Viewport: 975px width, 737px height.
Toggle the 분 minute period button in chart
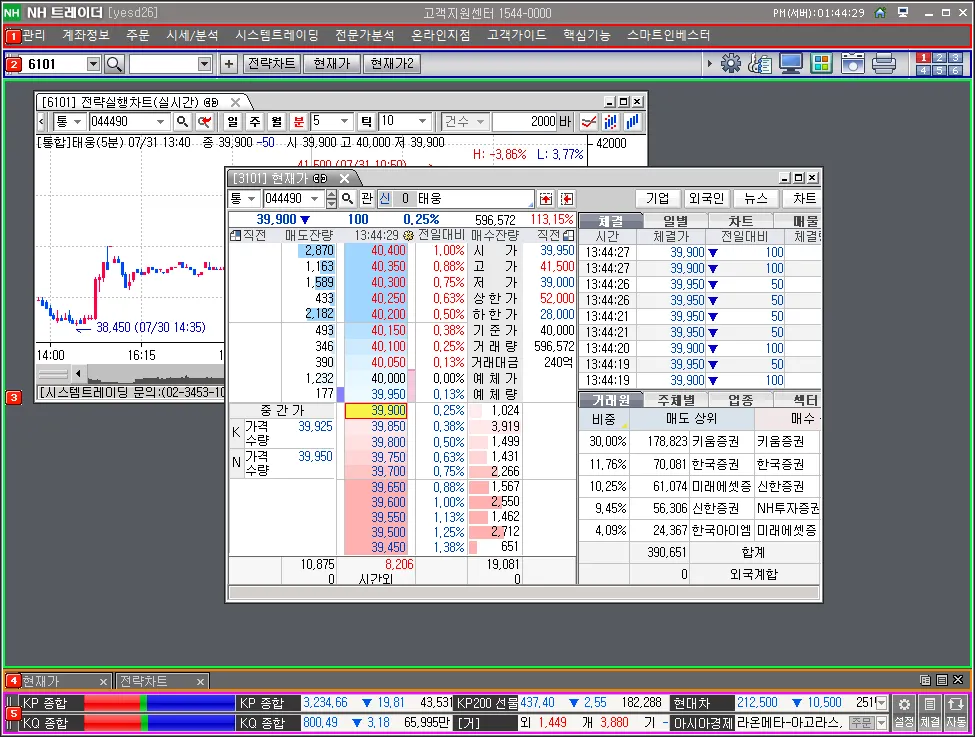[299, 121]
